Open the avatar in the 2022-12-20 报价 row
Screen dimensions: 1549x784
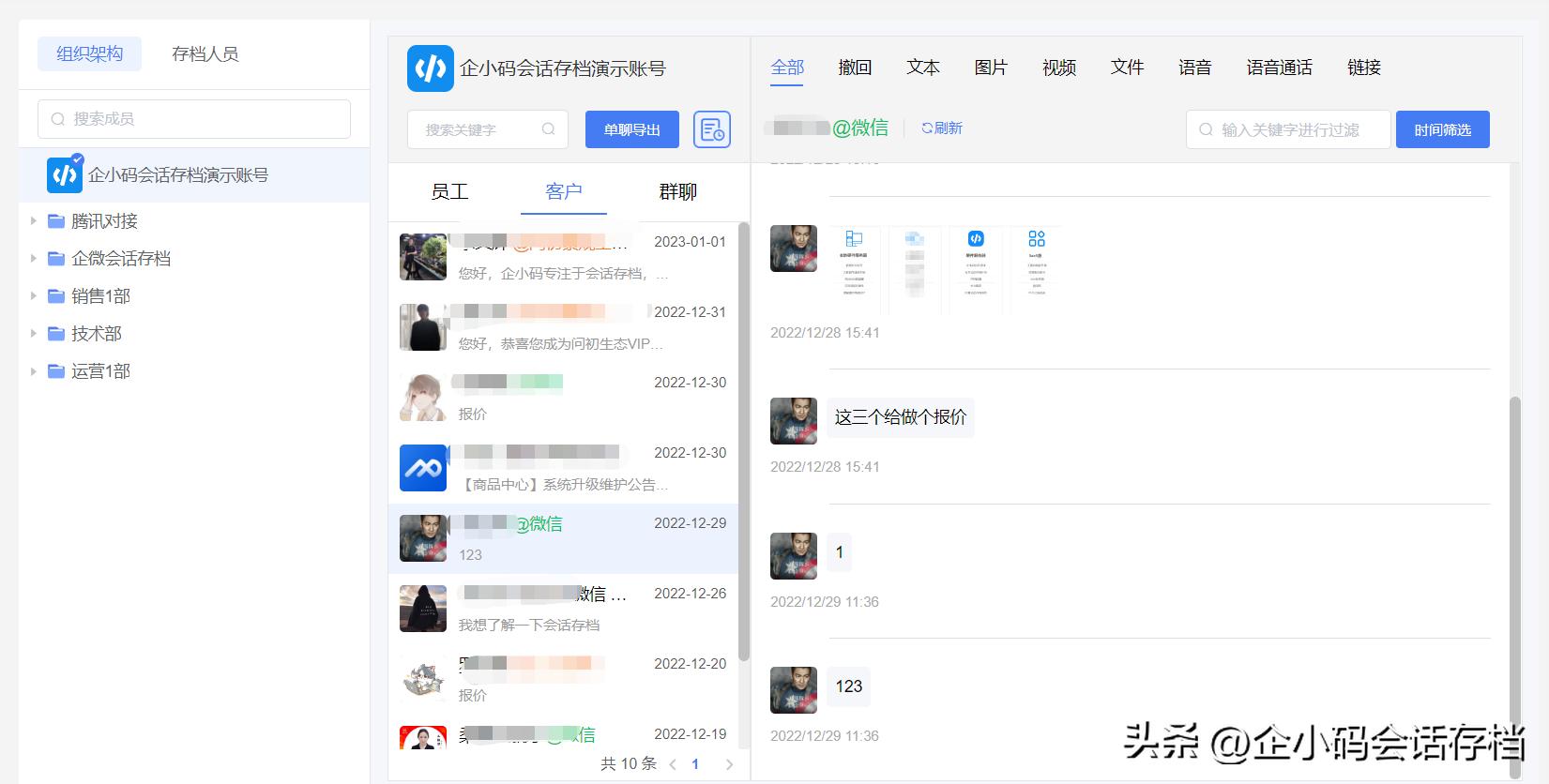pyautogui.click(x=423, y=679)
